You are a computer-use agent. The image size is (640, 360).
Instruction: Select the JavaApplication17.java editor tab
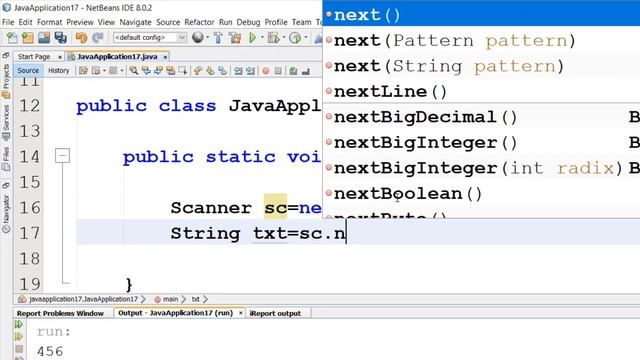pyautogui.click(x=117, y=56)
